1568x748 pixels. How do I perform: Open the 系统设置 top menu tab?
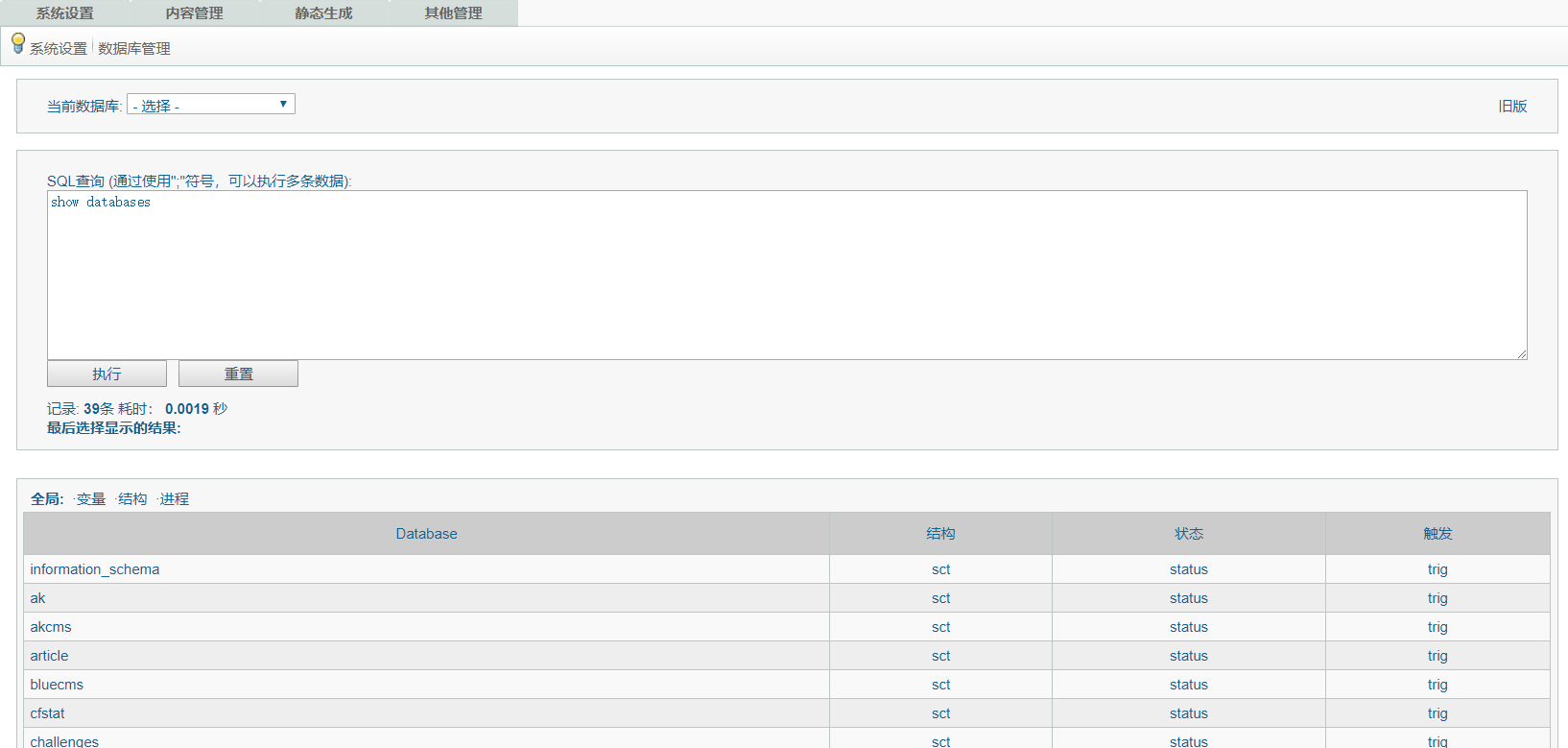64,13
